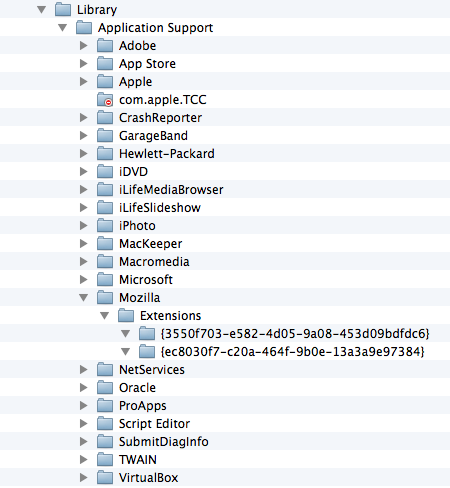Expand the ProApps folder triangle

tap(84, 406)
